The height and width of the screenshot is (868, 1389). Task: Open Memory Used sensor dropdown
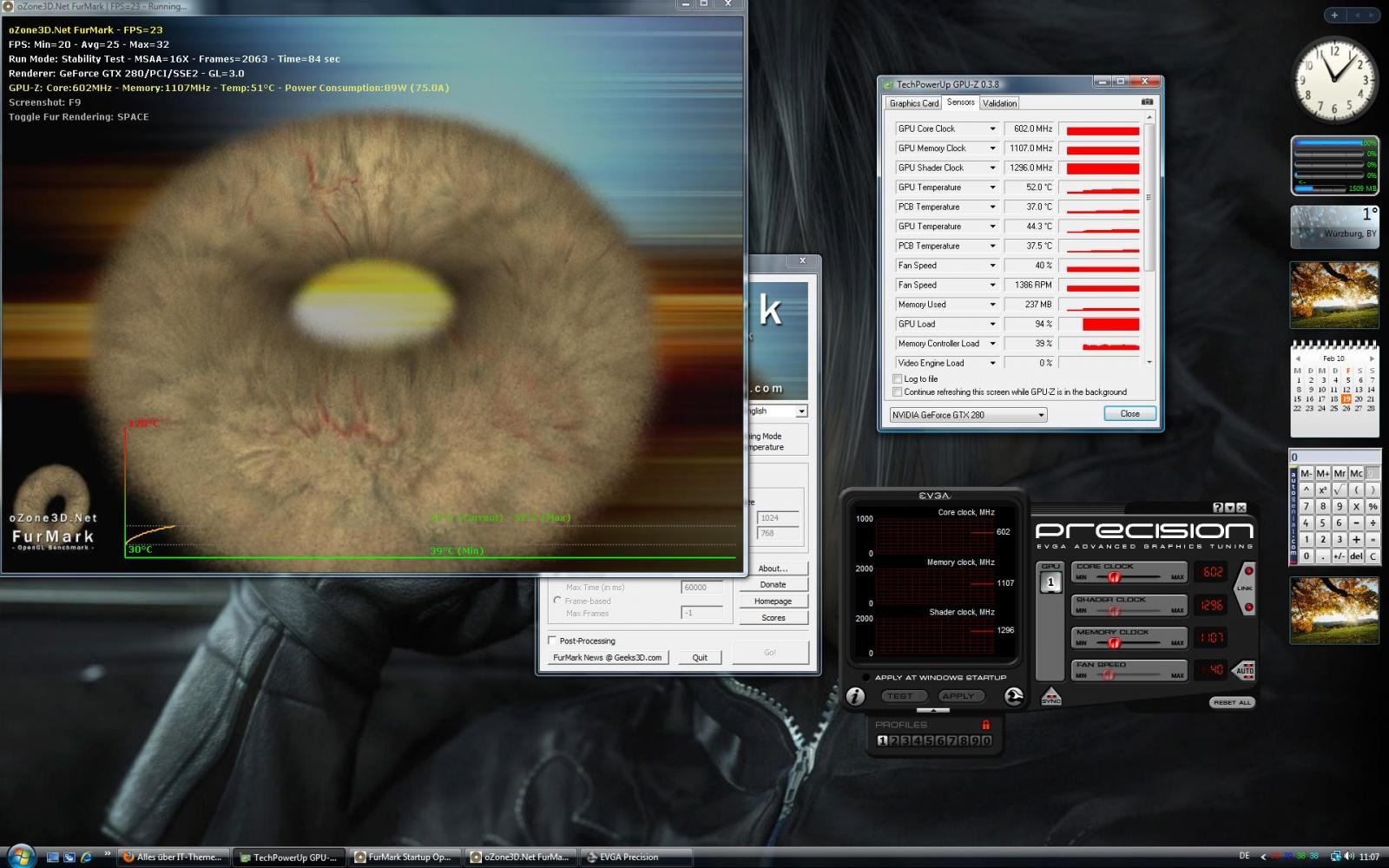pos(993,305)
